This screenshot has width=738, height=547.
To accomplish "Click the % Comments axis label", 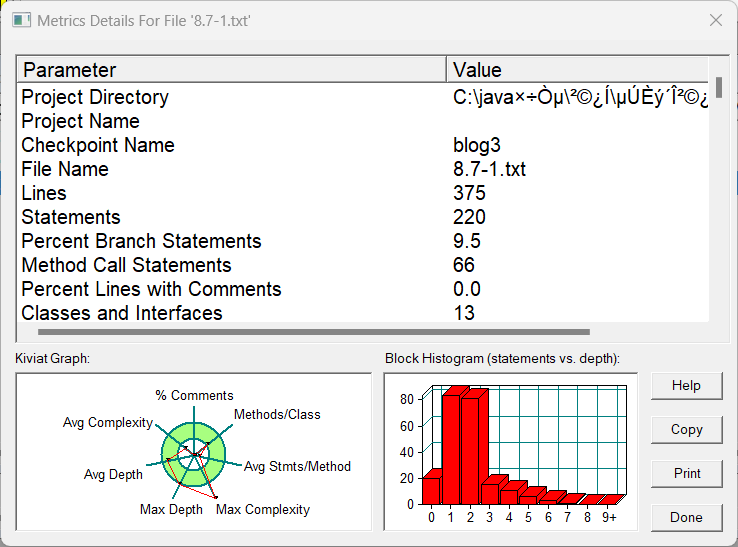I will [x=194, y=395].
